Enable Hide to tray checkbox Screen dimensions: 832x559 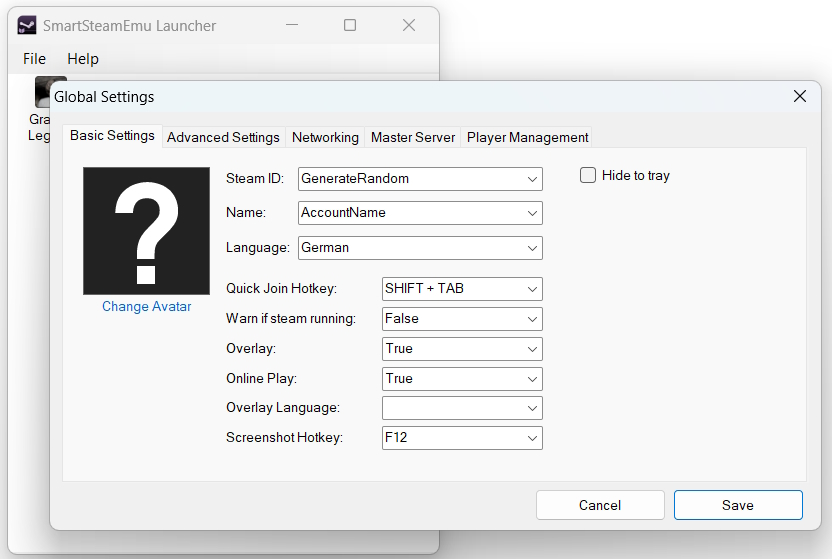pos(588,175)
